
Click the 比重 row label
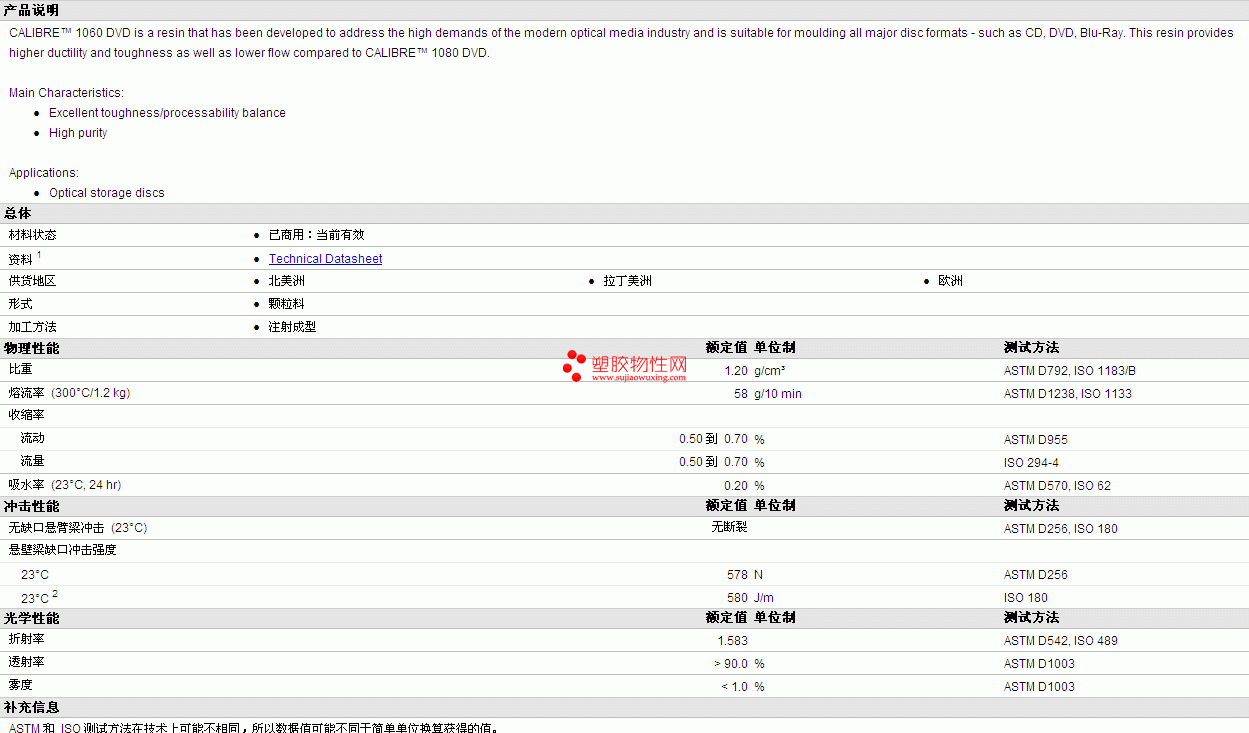[x=21, y=370]
